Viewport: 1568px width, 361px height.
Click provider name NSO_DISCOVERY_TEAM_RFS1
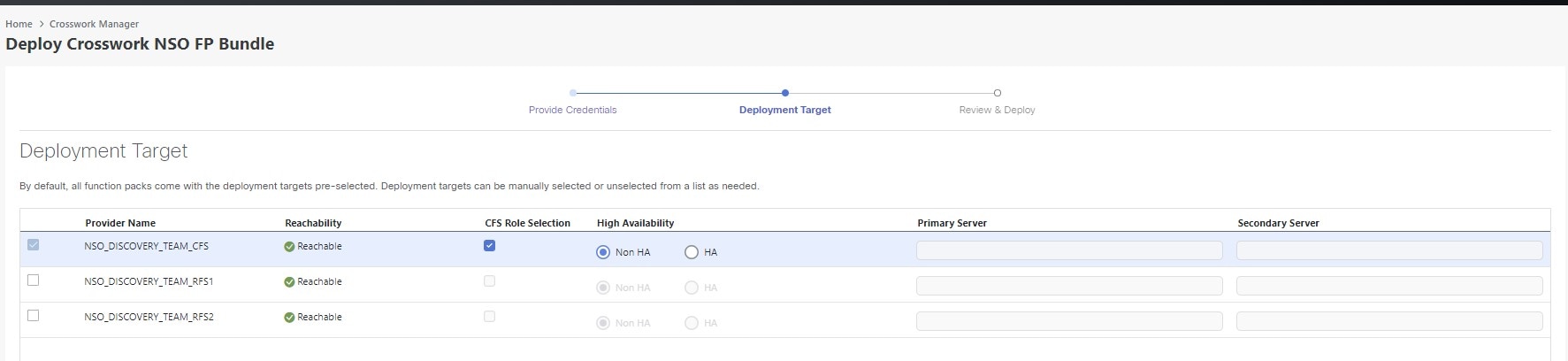coord(149,281)
